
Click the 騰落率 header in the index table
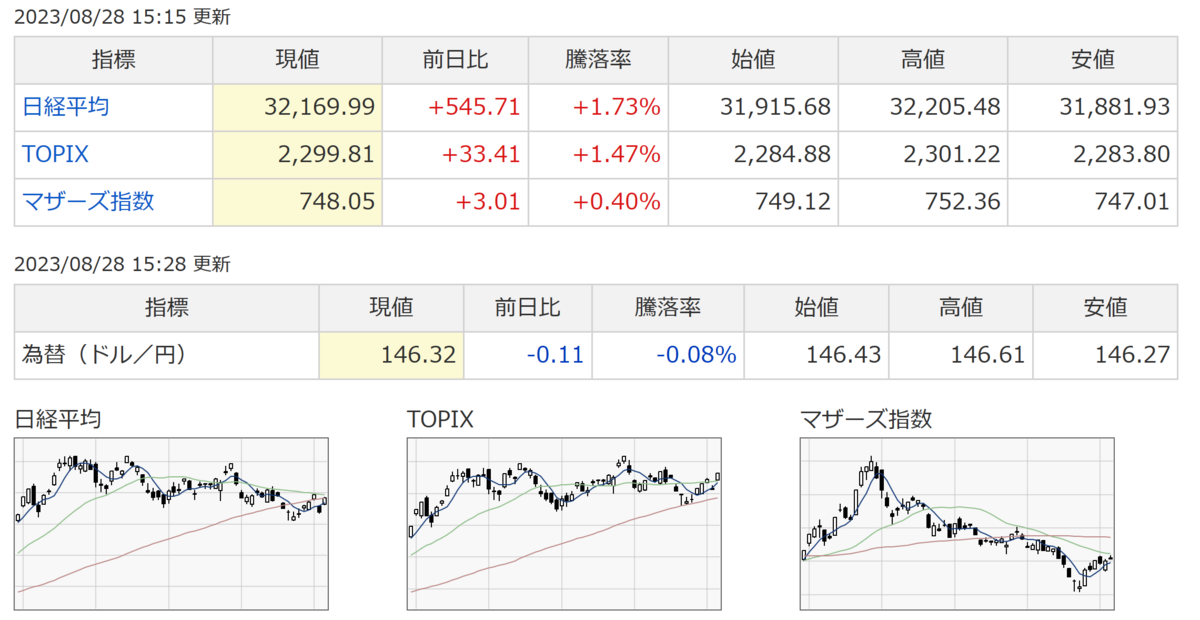click(598, 60)
